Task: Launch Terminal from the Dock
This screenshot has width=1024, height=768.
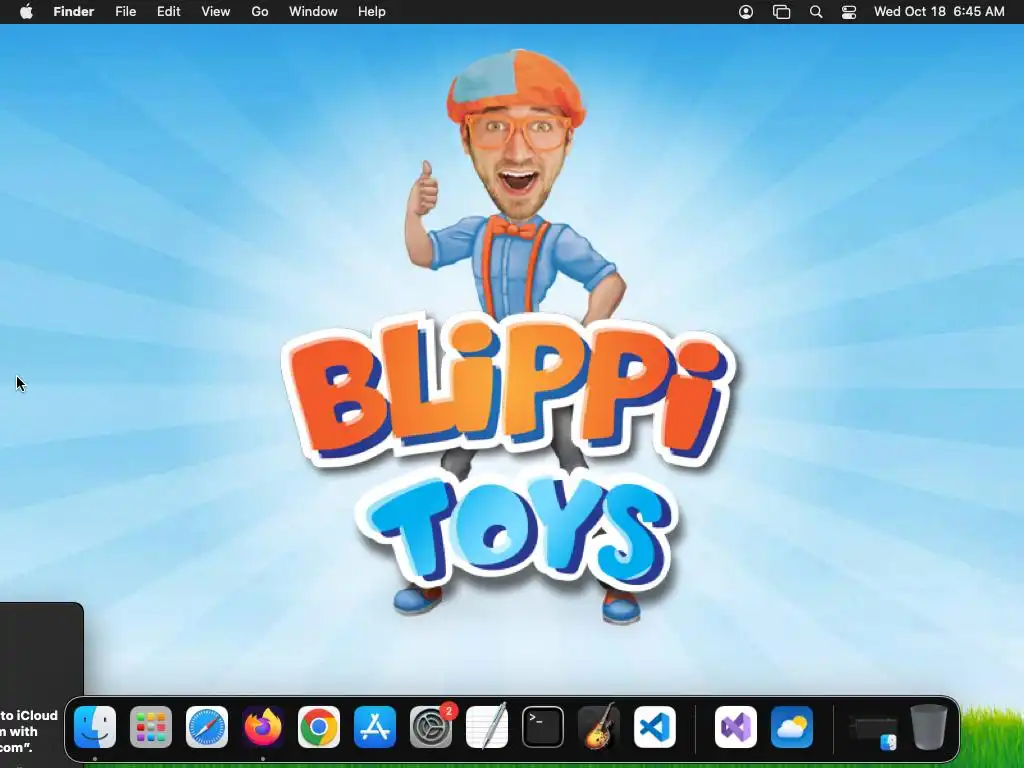Action: 543,727
